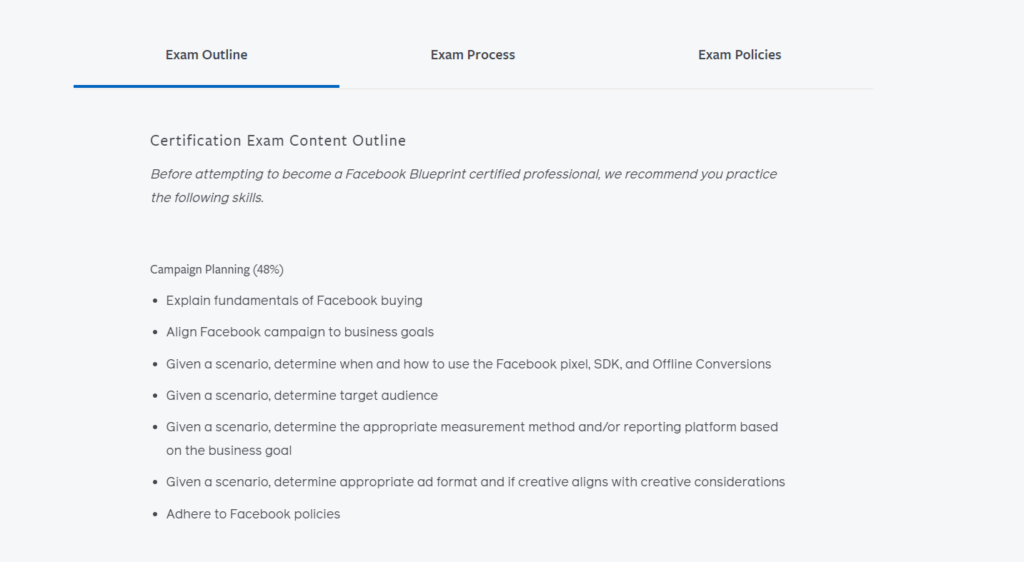This screenshot has width=1024, height=562.
Task: Click the appropriate ad format creative item
Action: click(475, 482)
